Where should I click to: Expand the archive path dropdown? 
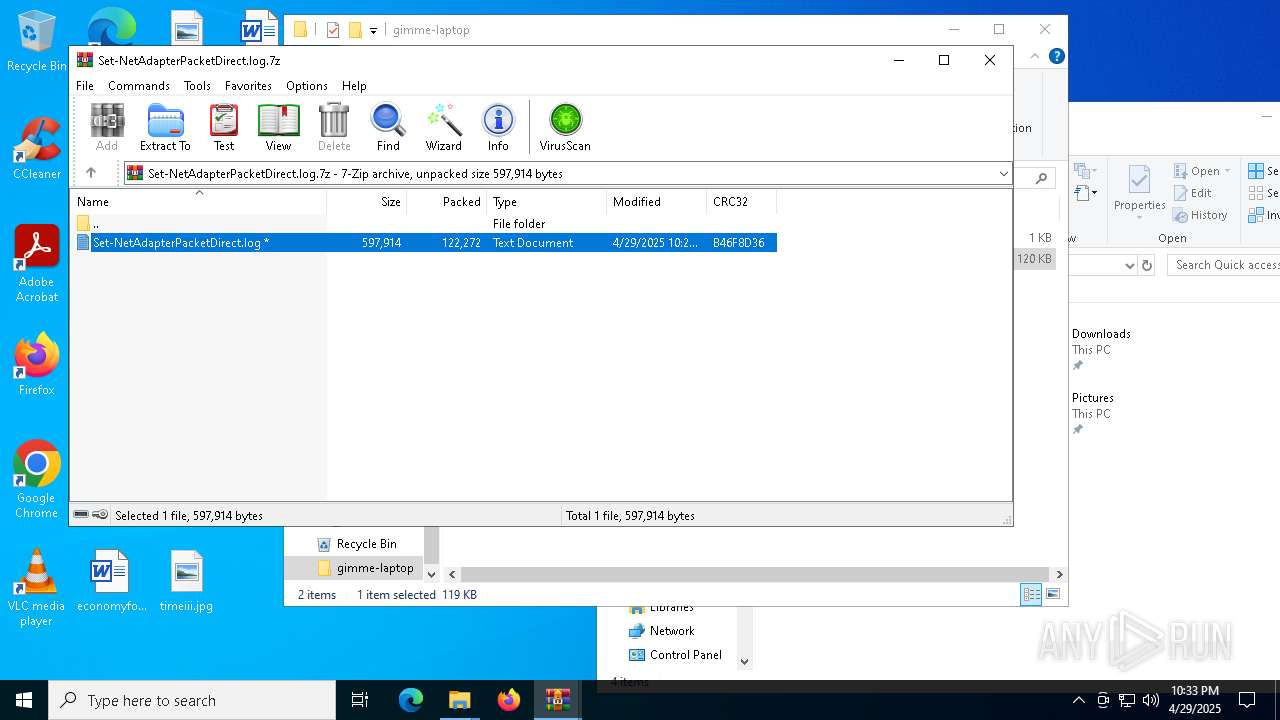pyautogui.click(x=1003, y=174)
